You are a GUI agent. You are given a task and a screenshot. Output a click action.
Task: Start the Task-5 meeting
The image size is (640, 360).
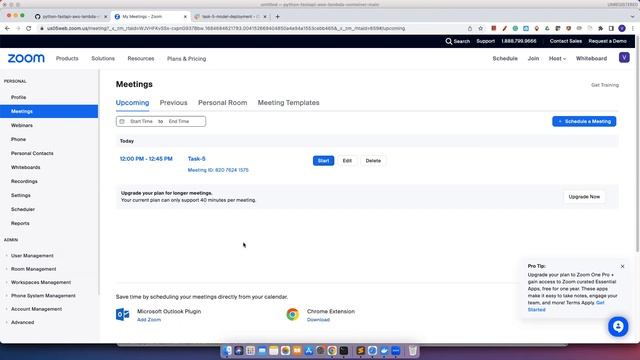click(323, 160)
